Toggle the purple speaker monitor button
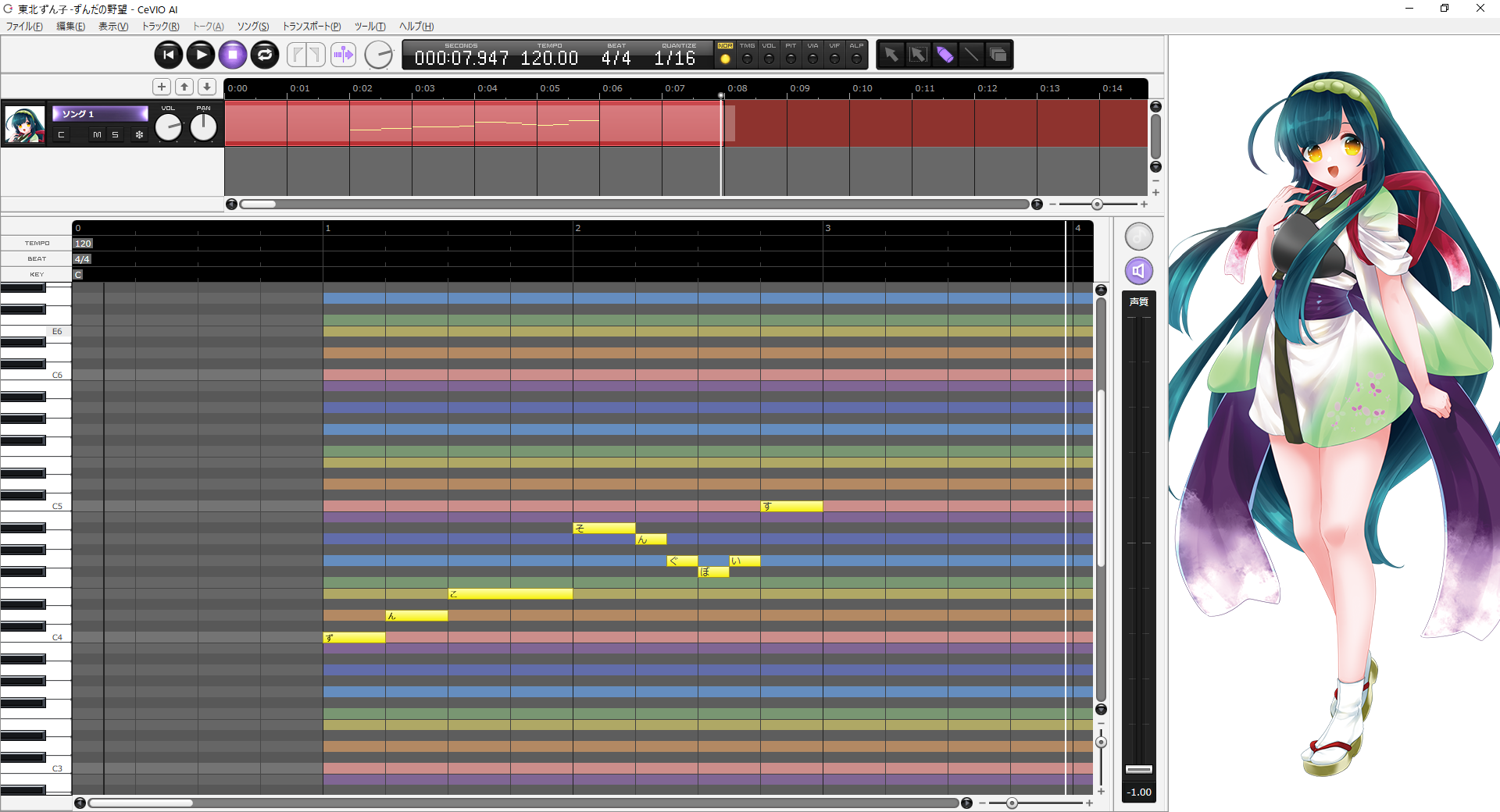 point(1139,271)
